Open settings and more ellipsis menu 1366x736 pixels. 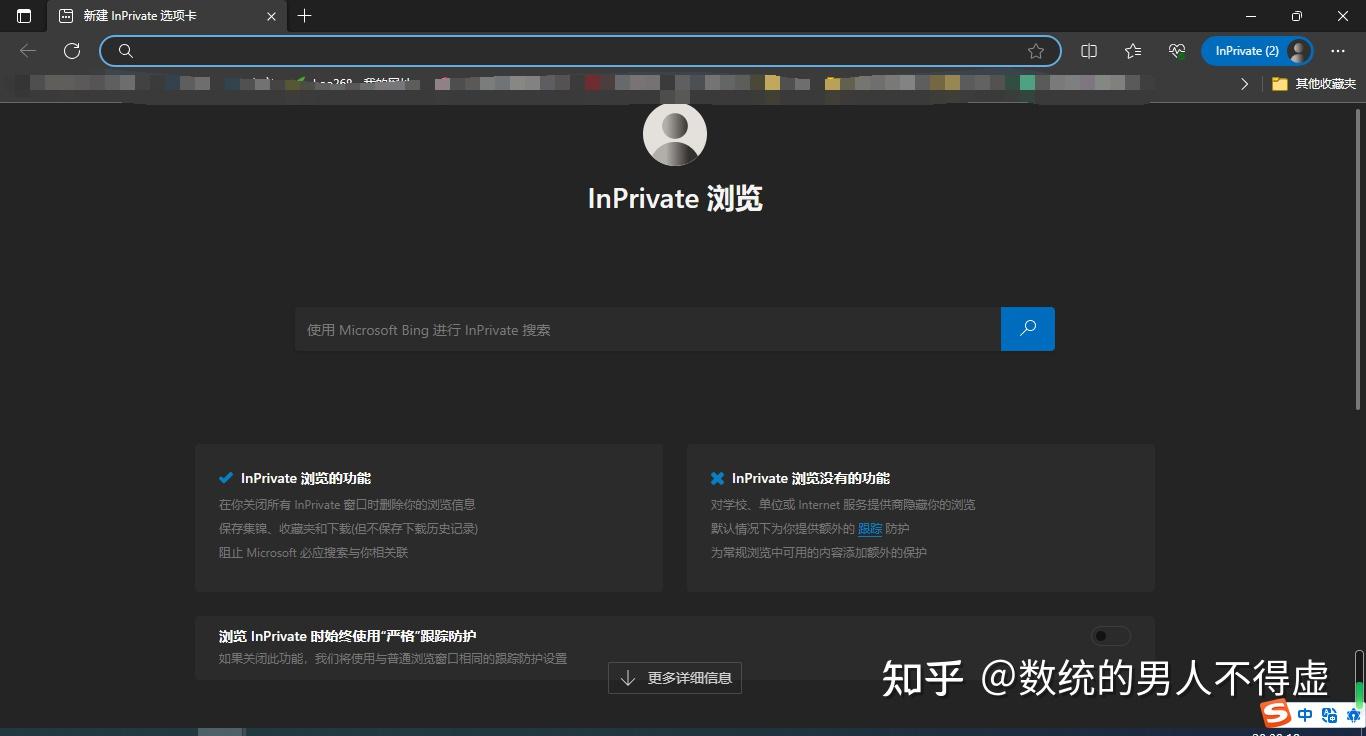[1338, 51]
